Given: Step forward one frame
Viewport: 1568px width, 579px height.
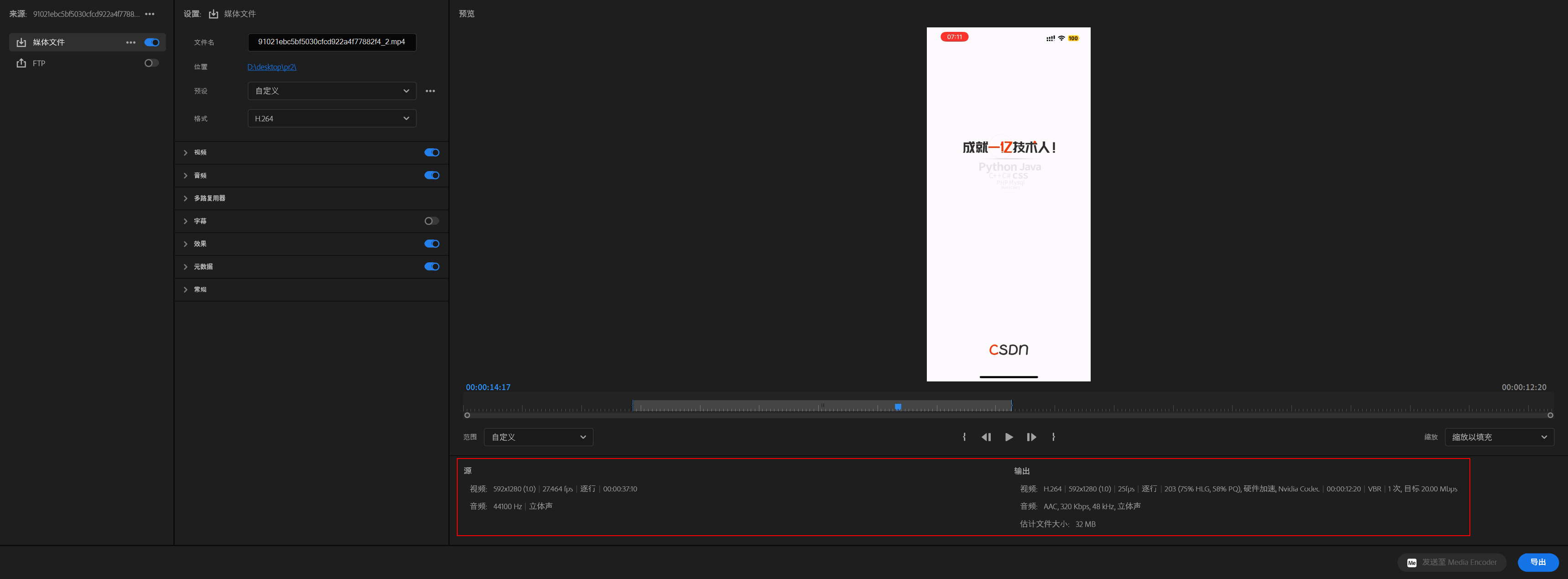Looking at the screenshot, I should [1031, 437].
